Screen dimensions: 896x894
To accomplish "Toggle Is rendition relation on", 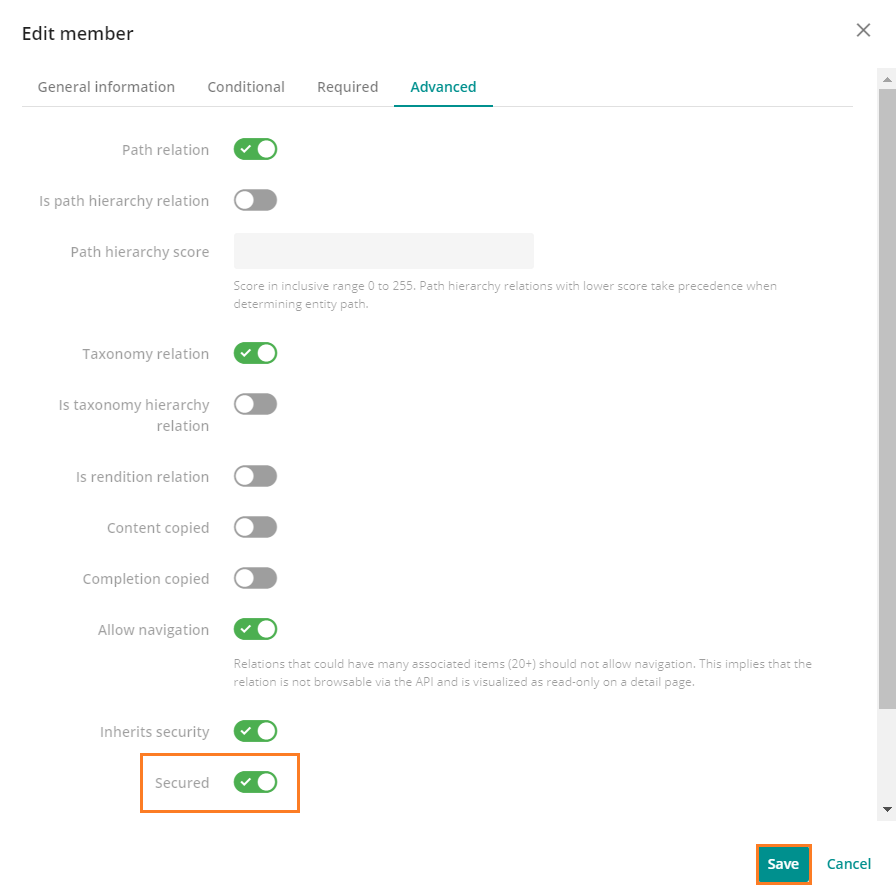I will [255, 477].
